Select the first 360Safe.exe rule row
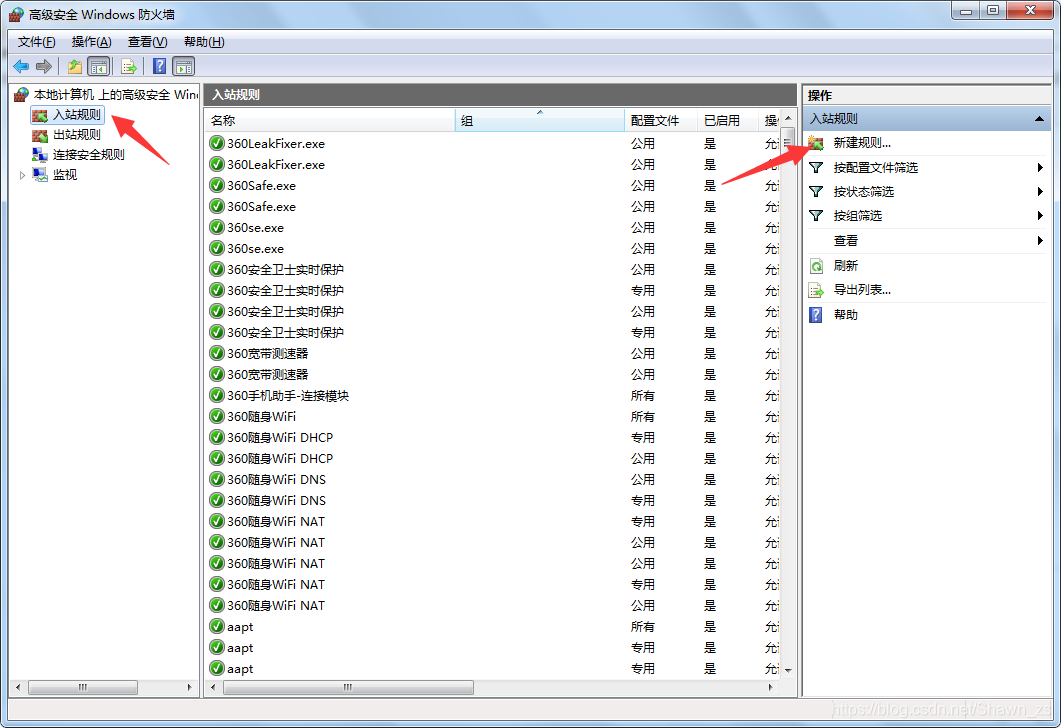 (x=493, y=185)
